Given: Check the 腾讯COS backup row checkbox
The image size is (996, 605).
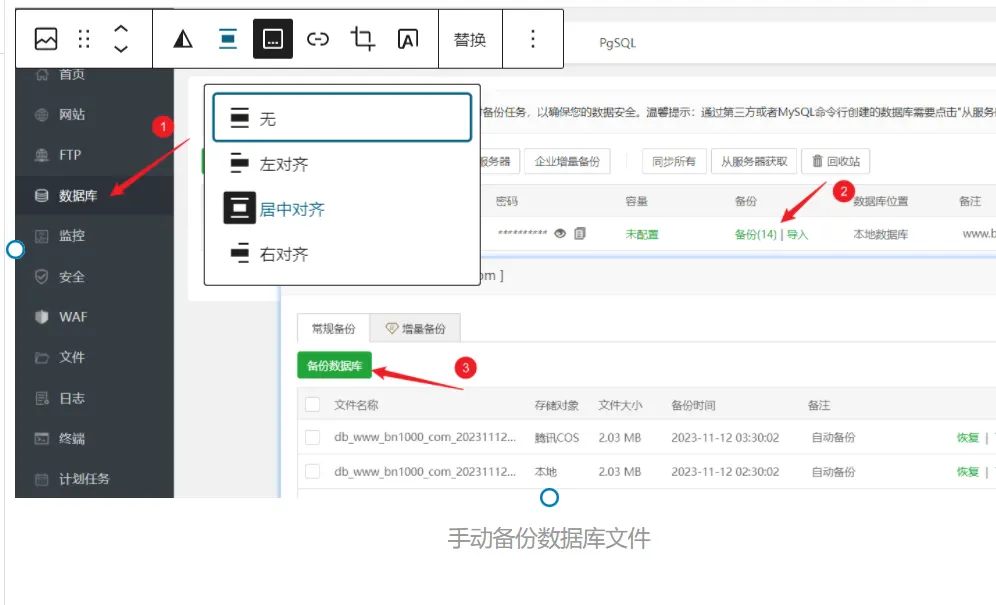Looking at the screenshot, I should pos(313,437).
